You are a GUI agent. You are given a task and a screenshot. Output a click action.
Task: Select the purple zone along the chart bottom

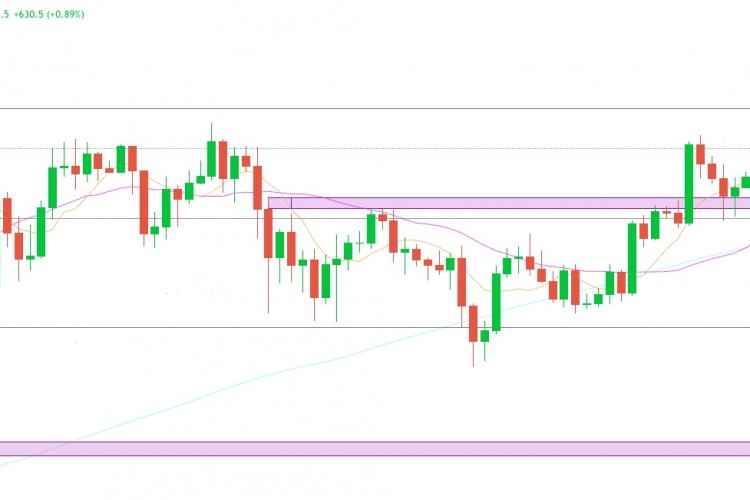(375, 449)
